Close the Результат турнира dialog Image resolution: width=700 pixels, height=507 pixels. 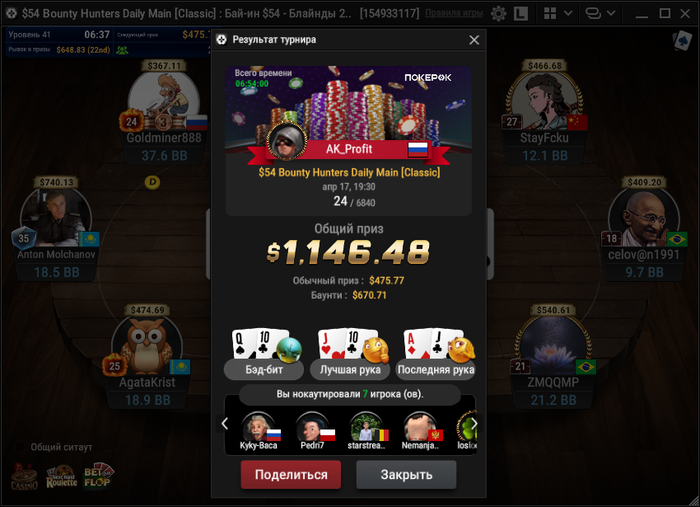point(474,40)
